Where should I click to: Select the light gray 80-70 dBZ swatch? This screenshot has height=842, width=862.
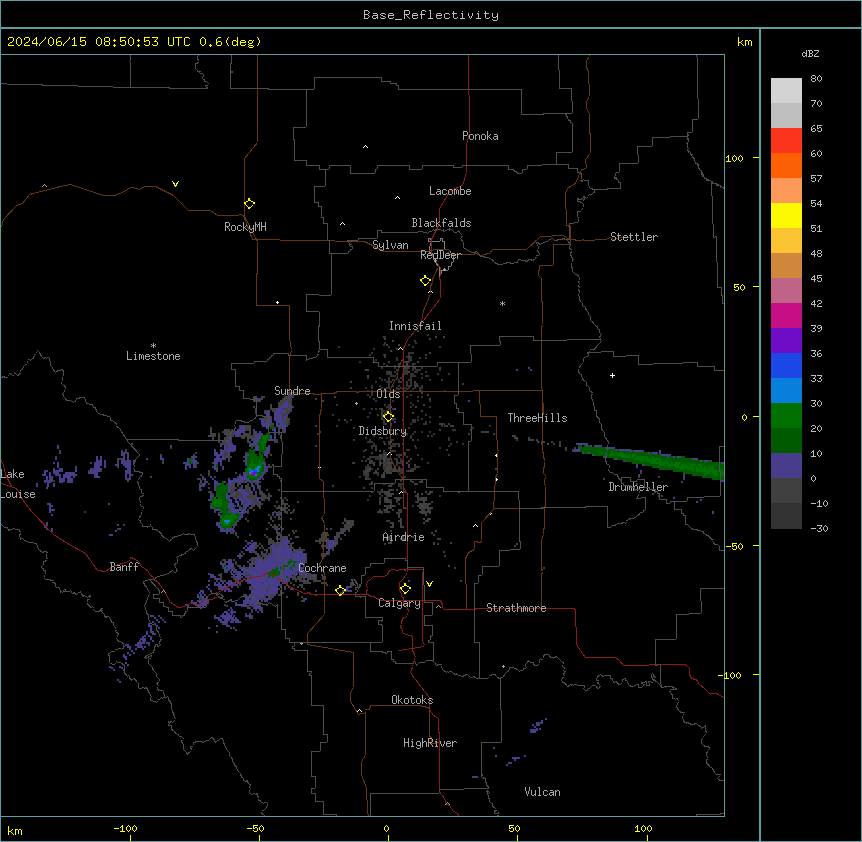pos(786,91)
